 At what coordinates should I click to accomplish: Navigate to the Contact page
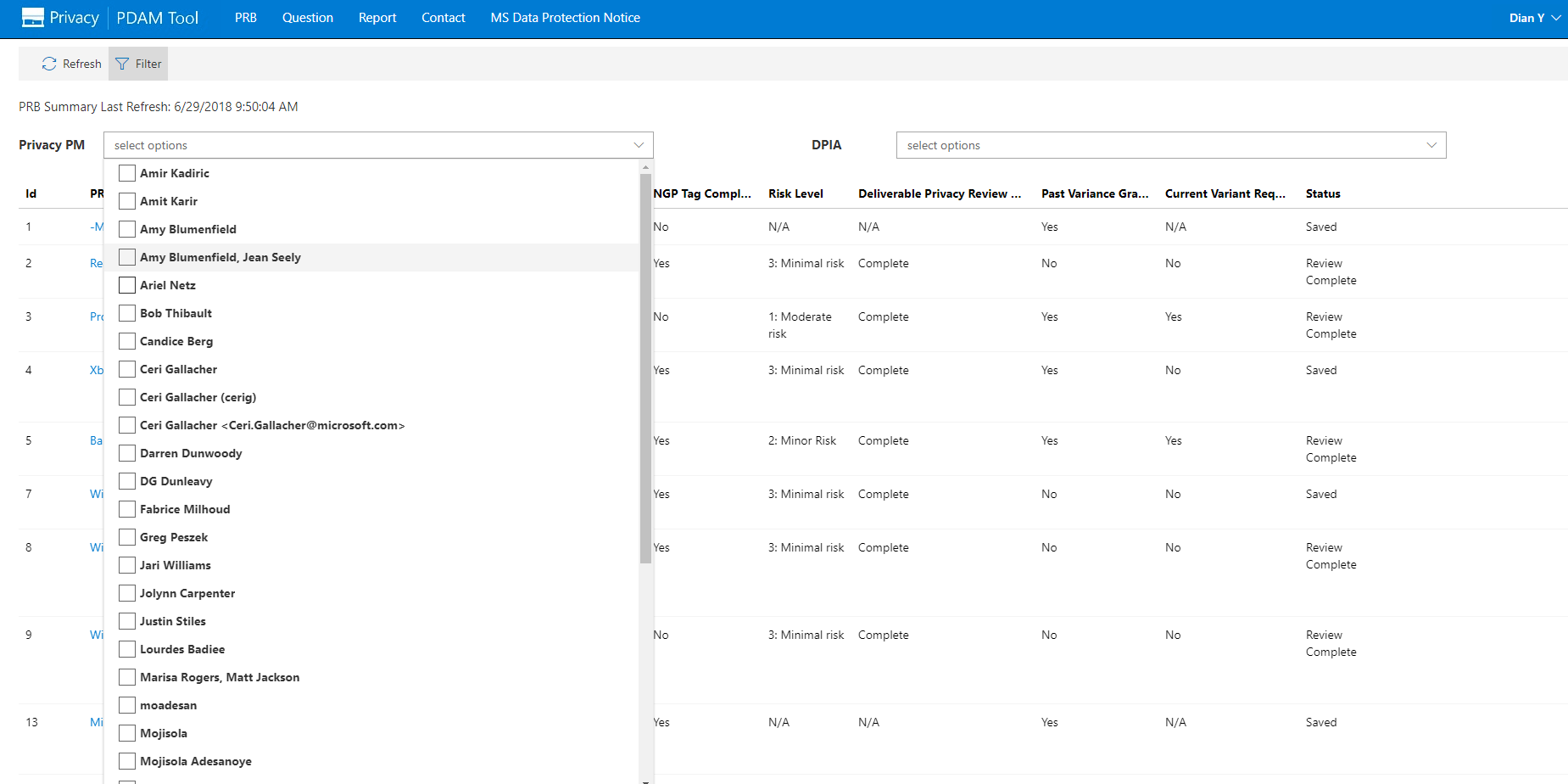click(444, 18)
